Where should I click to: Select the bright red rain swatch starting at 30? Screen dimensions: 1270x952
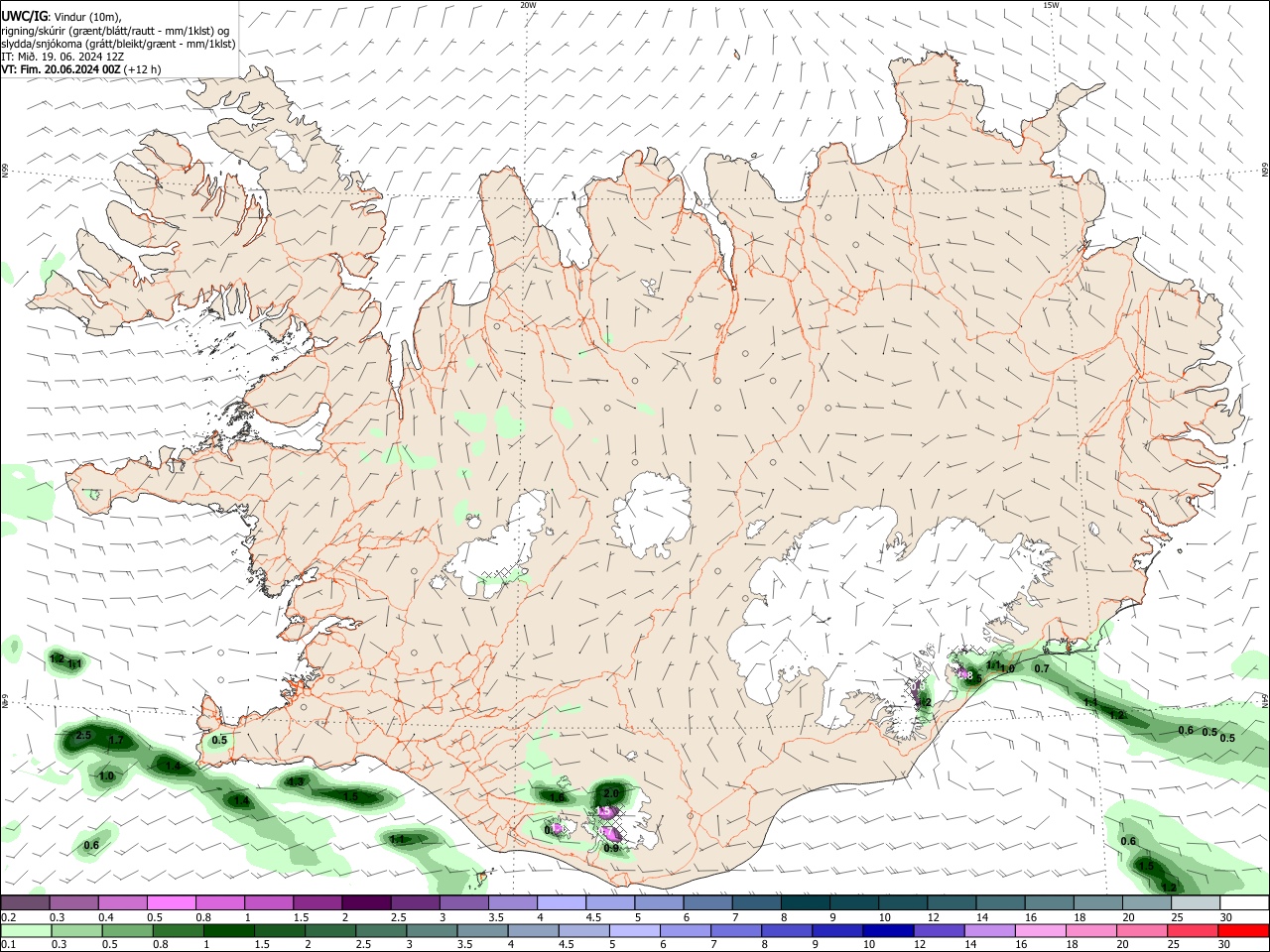click(x=1241, y=930)
